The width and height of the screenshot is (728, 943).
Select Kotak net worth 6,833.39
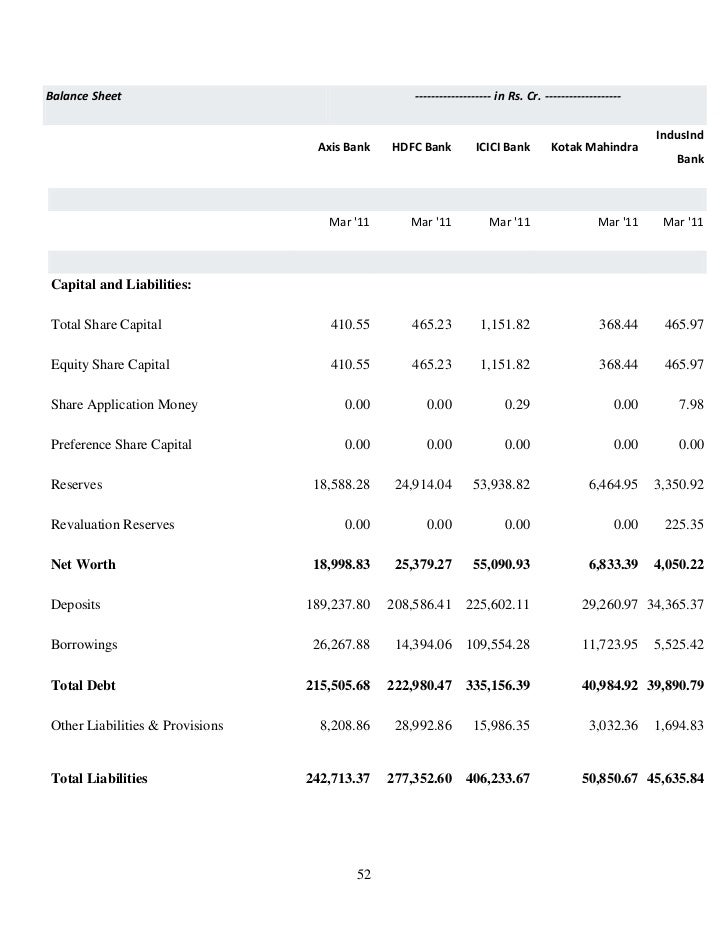point(613,565)
